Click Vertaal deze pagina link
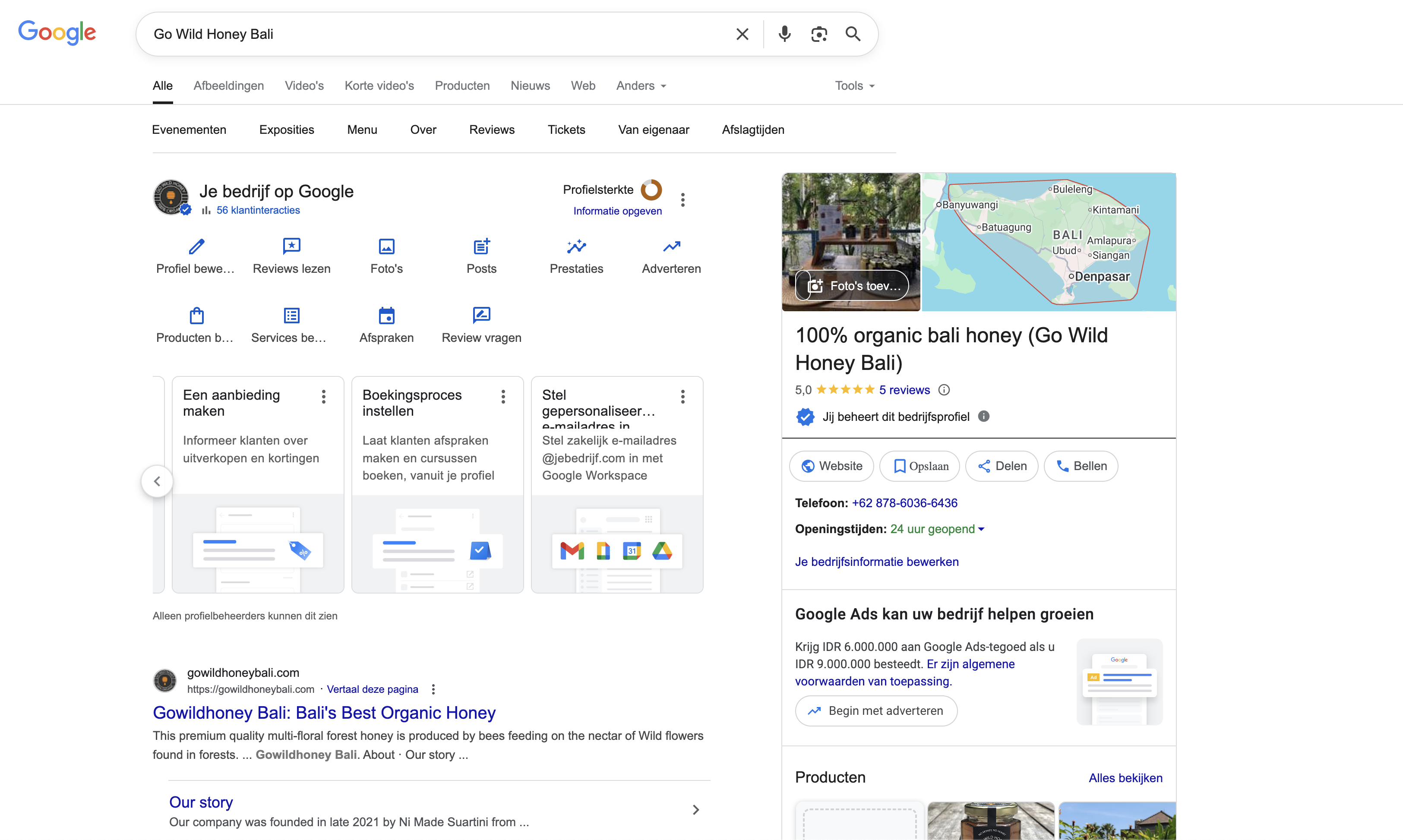 pos(373,689)
